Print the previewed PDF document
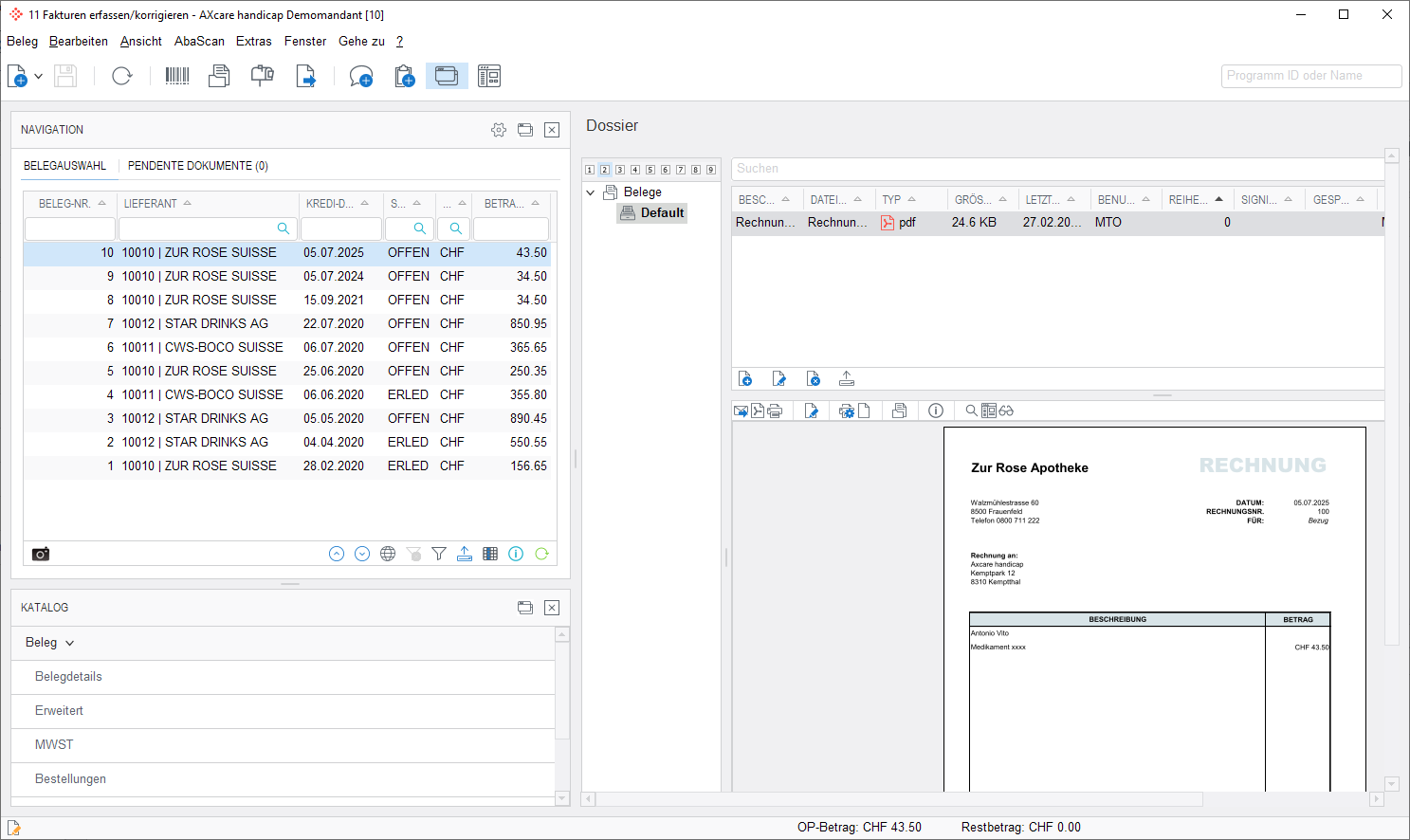Screen dimensions: 1410x840 pyautogui.click(x=775, y=411)
